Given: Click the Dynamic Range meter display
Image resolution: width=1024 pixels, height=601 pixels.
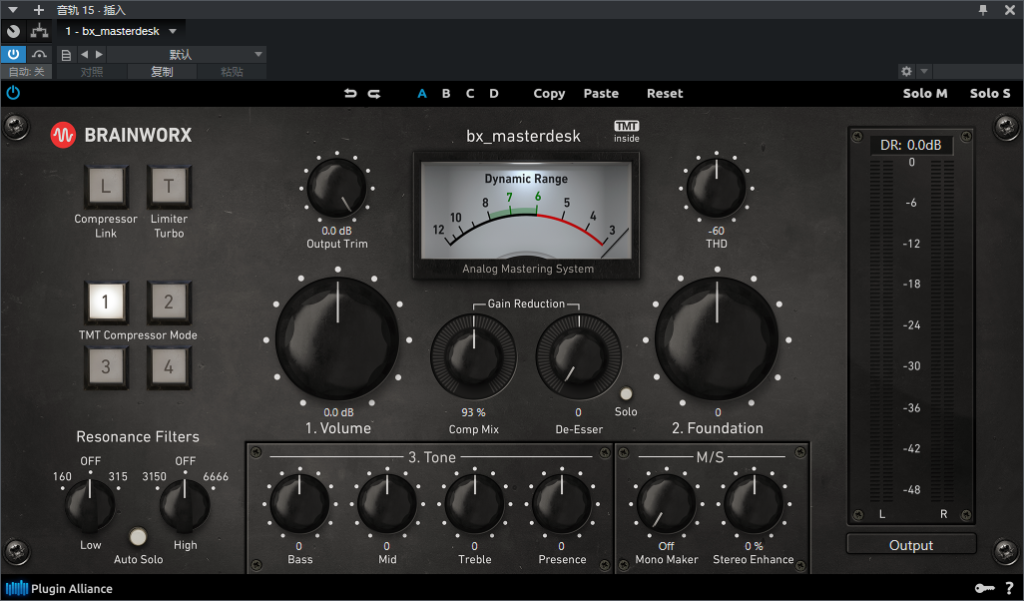Looking at the screenshot, I should (x=526, y=210).
